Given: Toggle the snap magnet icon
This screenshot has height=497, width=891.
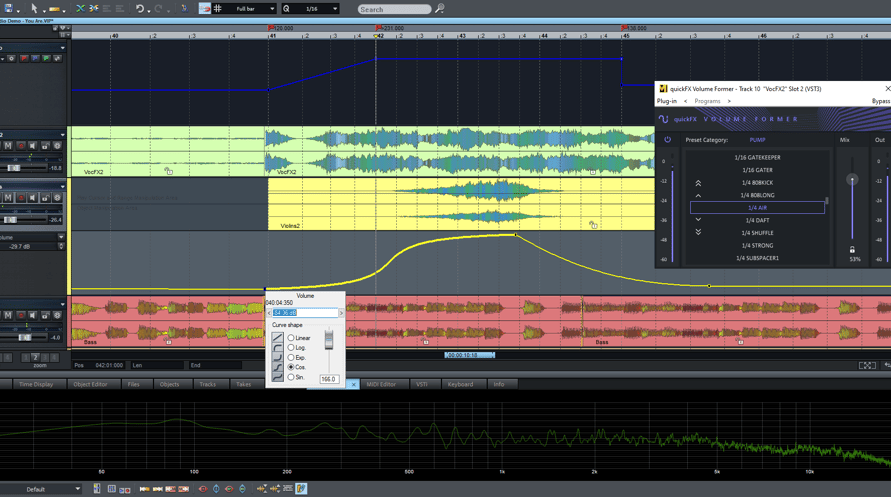Looking at the screenshot, I should [x=205, y=9].
